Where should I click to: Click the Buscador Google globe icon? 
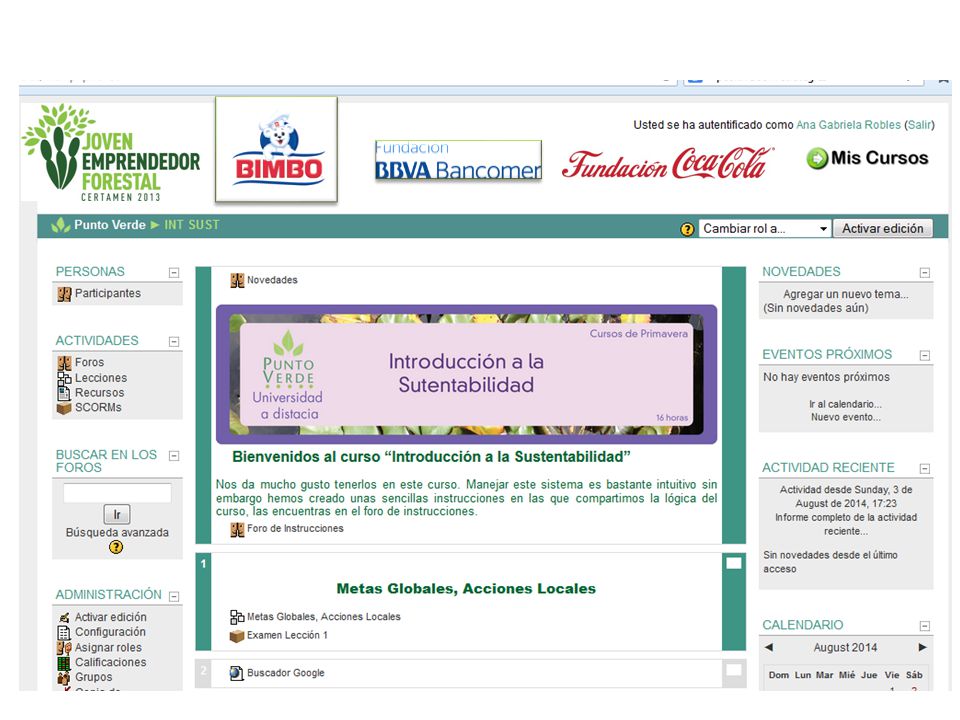point(237,673)
